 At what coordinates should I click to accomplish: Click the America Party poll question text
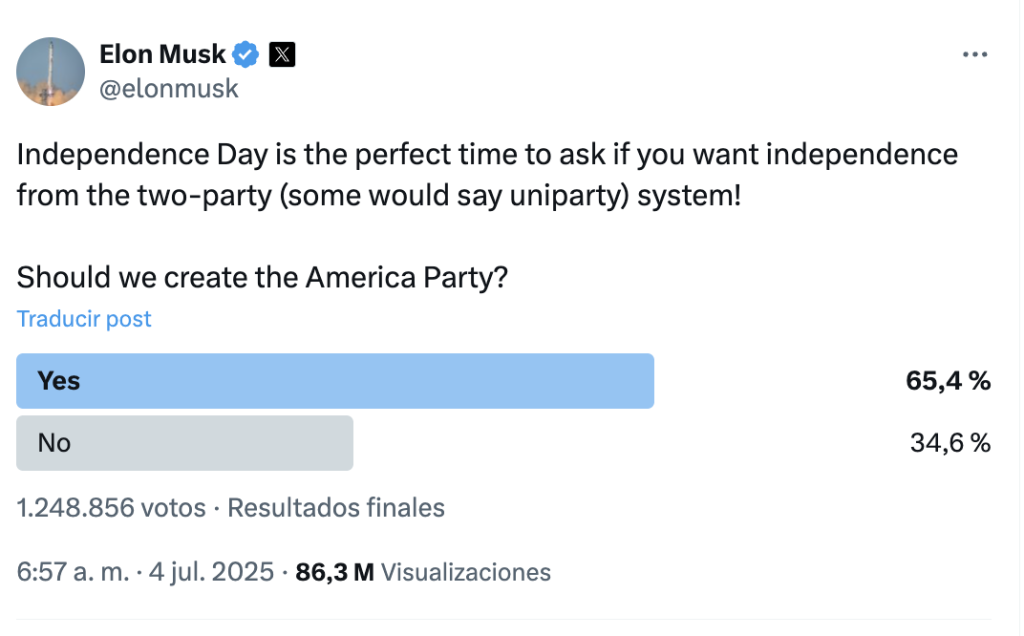(x=262, y=277)
